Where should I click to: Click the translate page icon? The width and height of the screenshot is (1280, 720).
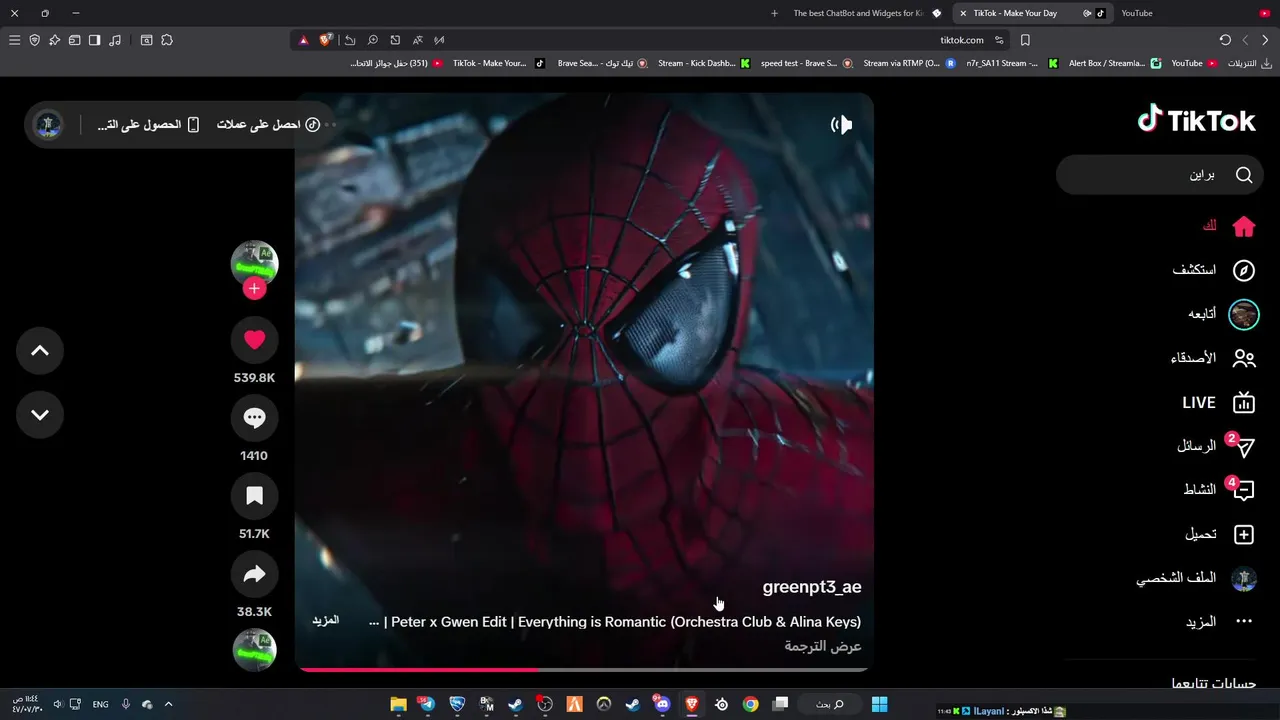click(x=417, y=40)
